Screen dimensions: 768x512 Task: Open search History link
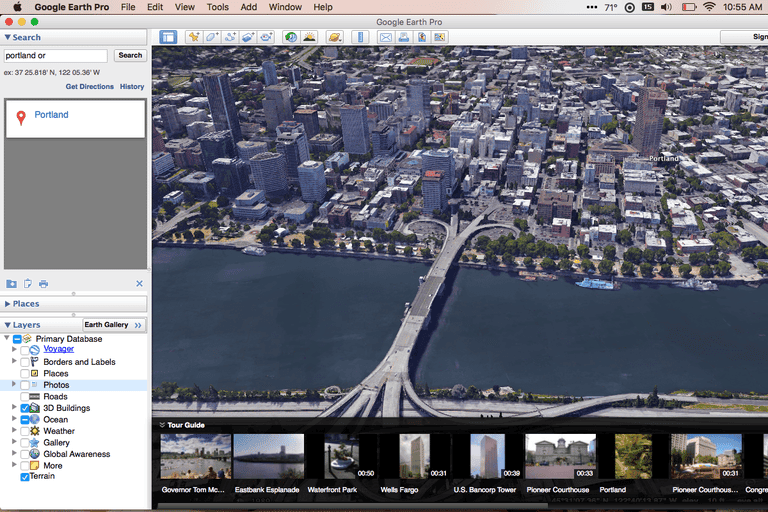pyautogui.click(x=132, y=86)
